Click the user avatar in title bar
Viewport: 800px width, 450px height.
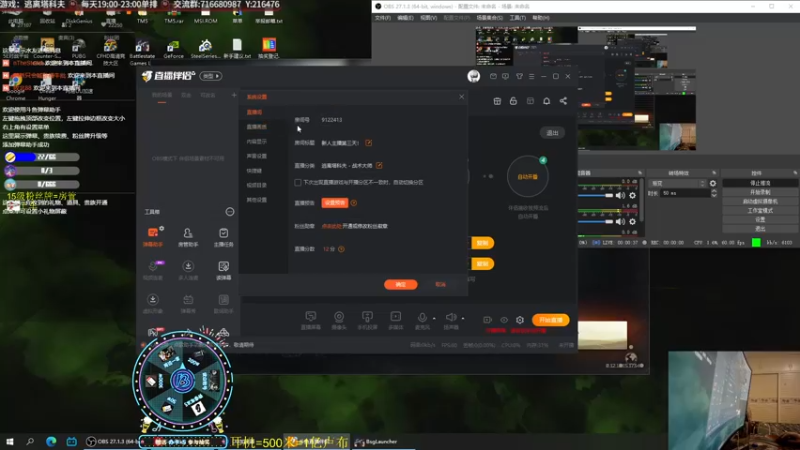pos(473,76)
